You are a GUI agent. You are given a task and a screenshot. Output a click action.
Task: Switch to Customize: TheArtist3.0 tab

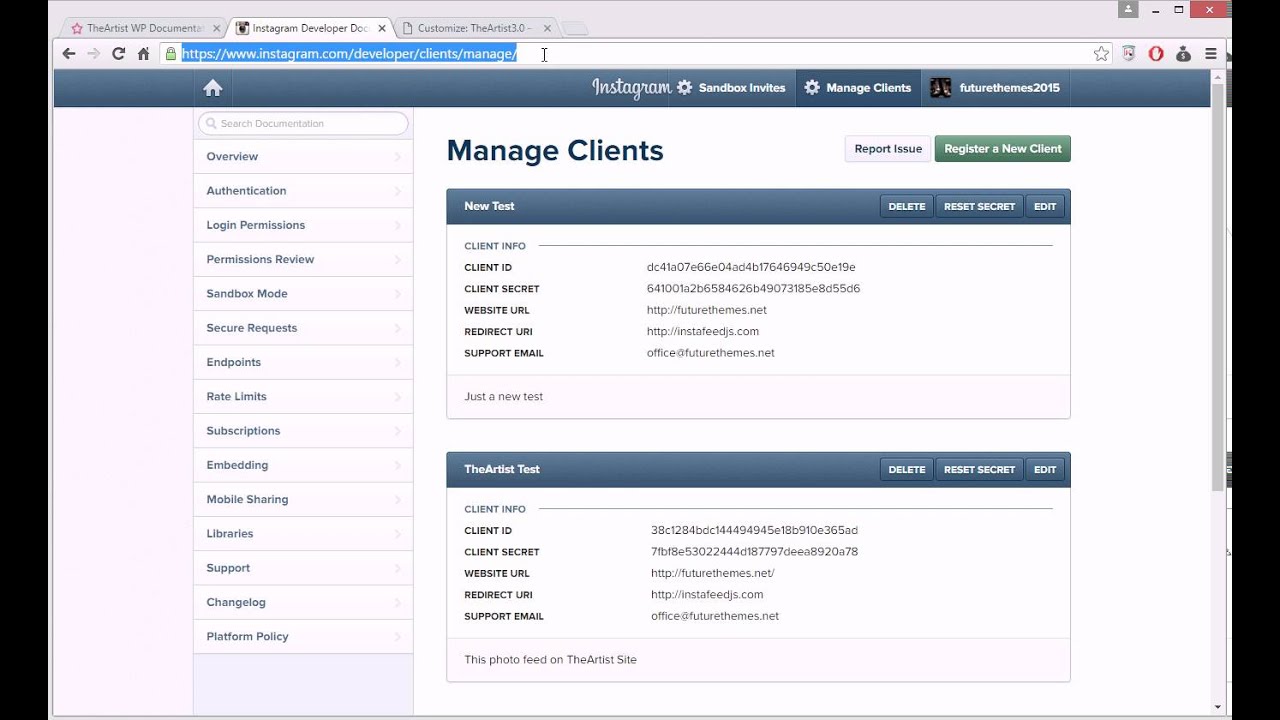474,28
